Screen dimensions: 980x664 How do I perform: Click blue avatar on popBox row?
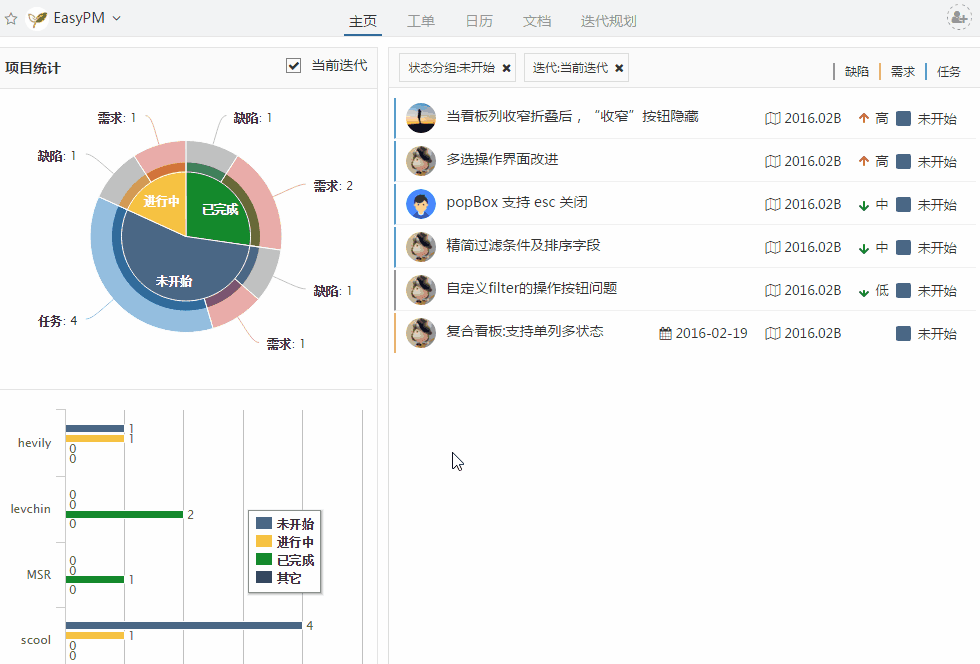click(421, 204)
